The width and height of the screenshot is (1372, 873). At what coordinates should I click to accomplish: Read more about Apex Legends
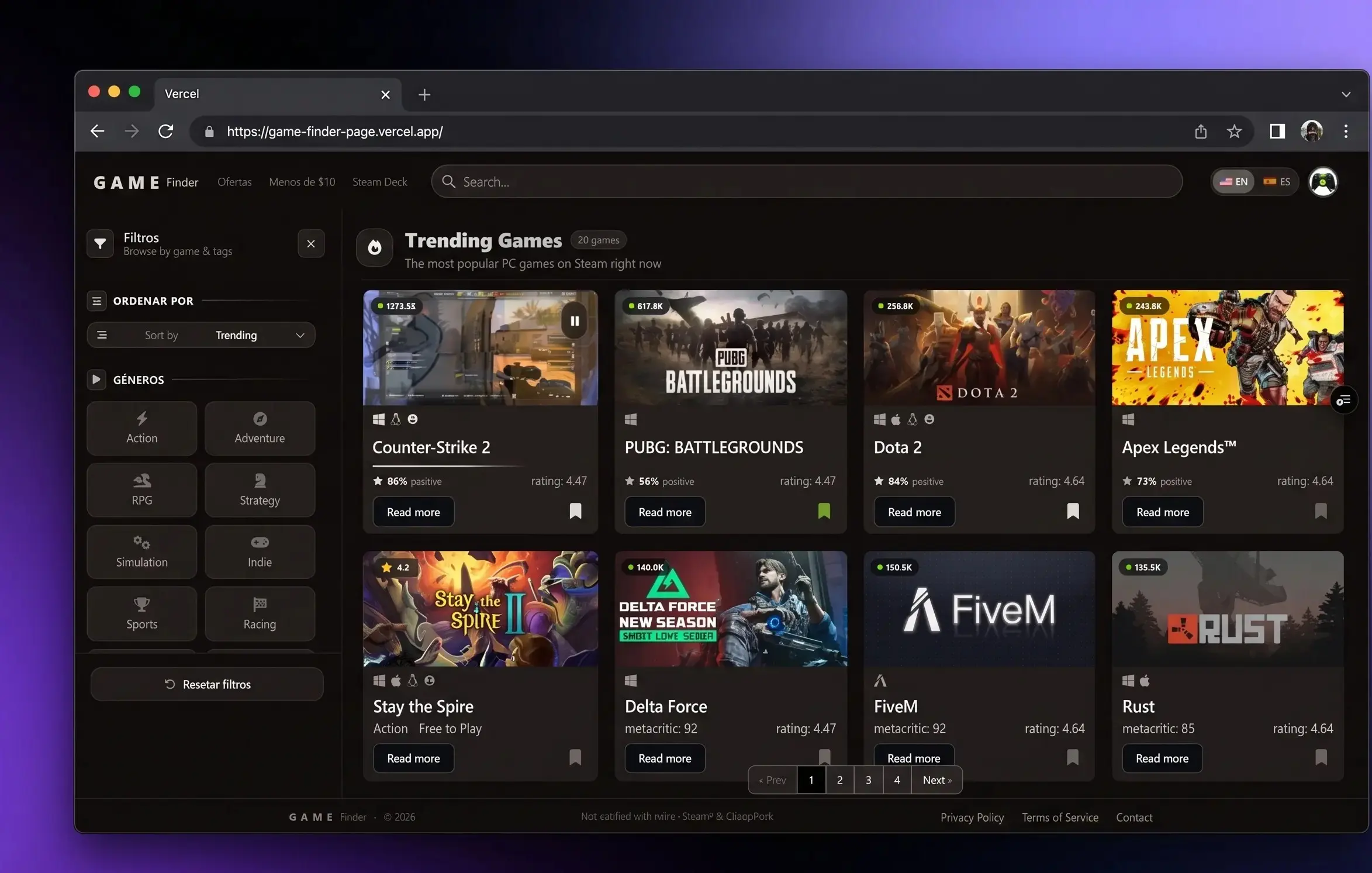tap(1163, 512)
